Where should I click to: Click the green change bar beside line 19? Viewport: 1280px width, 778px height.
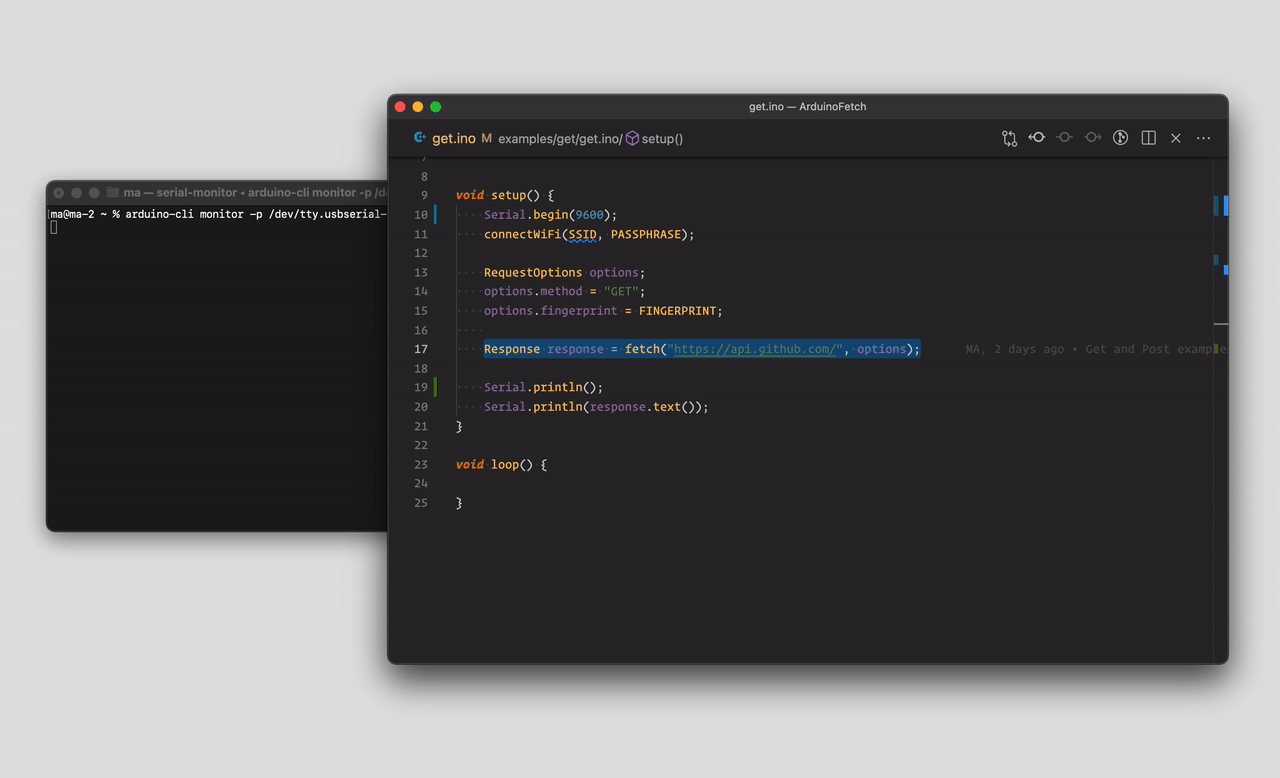click(435, 387)
